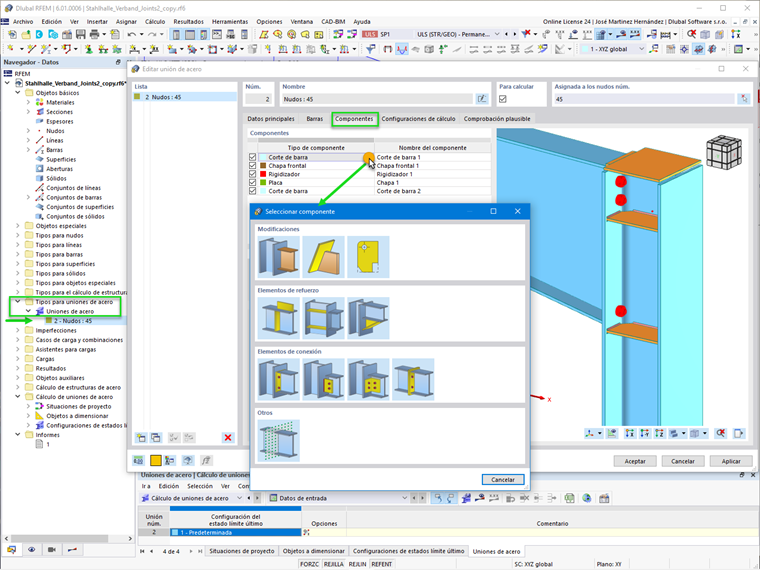Viewport: 760px width, 570px height.
Task: Click Cancelar in Editar unión de acero
Action: tap(682, 461)
